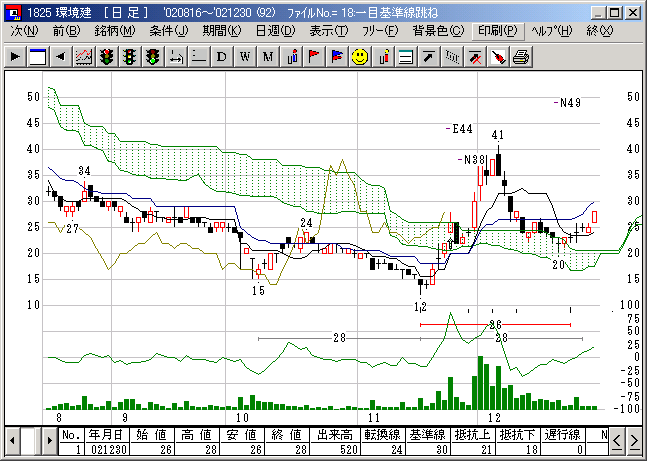Open the ヘルプ(H) menu

tap(552, 31)
